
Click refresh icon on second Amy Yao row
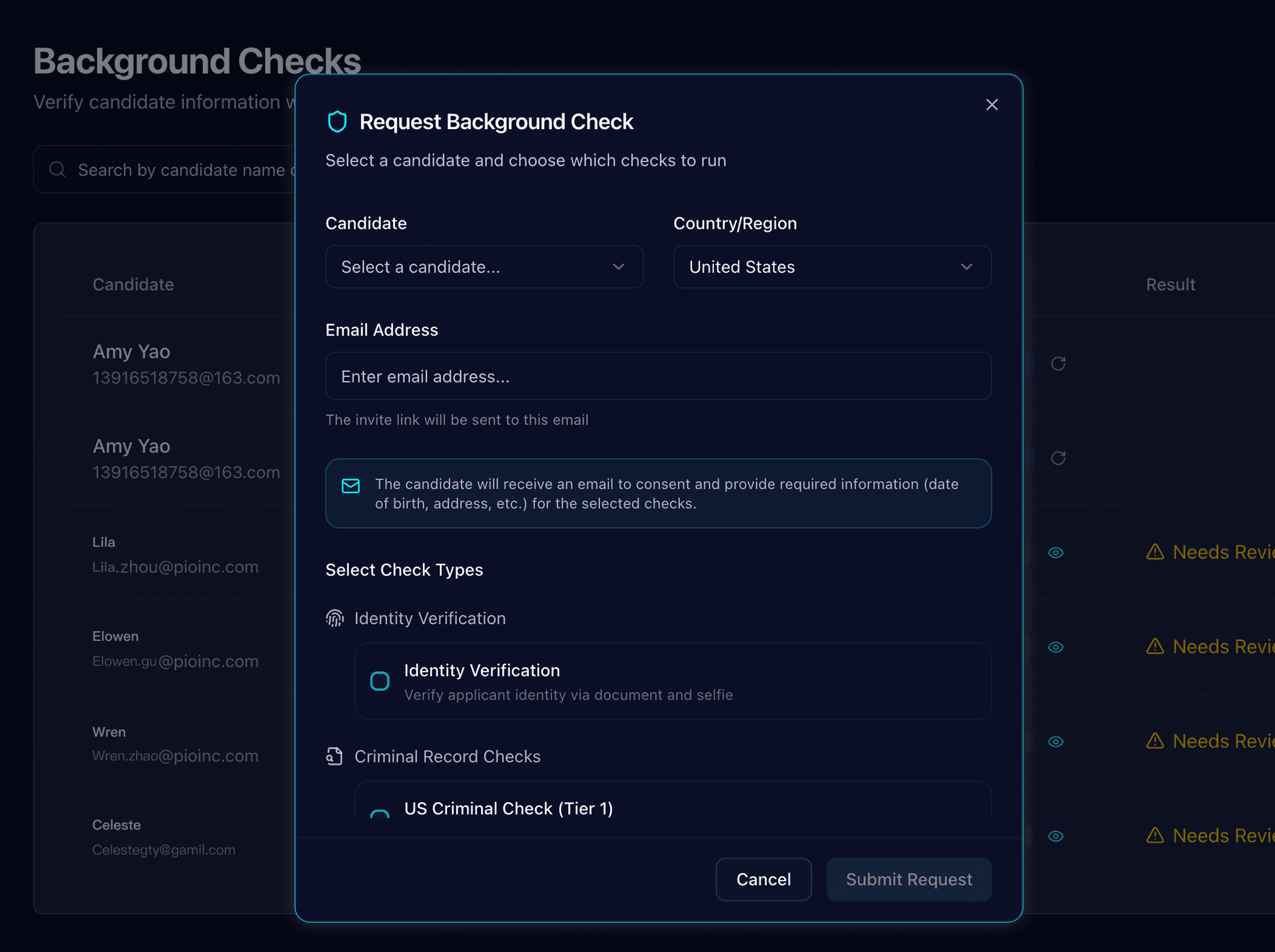point(1058,458)
